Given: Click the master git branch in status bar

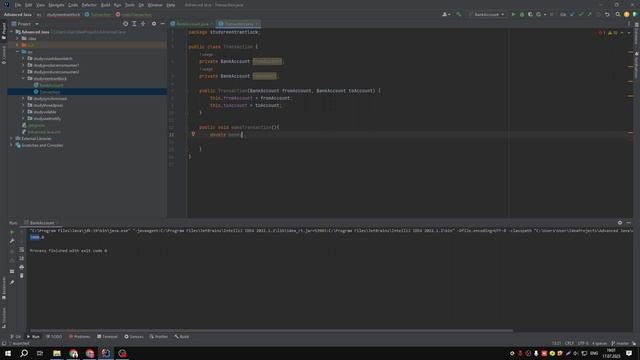Looking at the screenshot, I should click(620, 343).
